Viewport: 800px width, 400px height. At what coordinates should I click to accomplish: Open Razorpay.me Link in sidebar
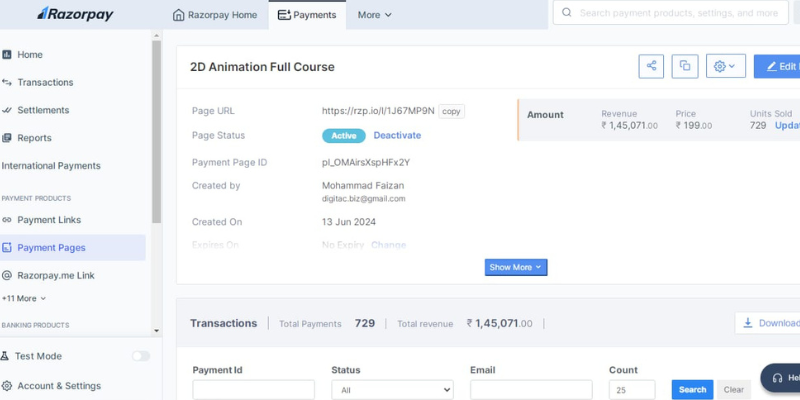point(55,275)
